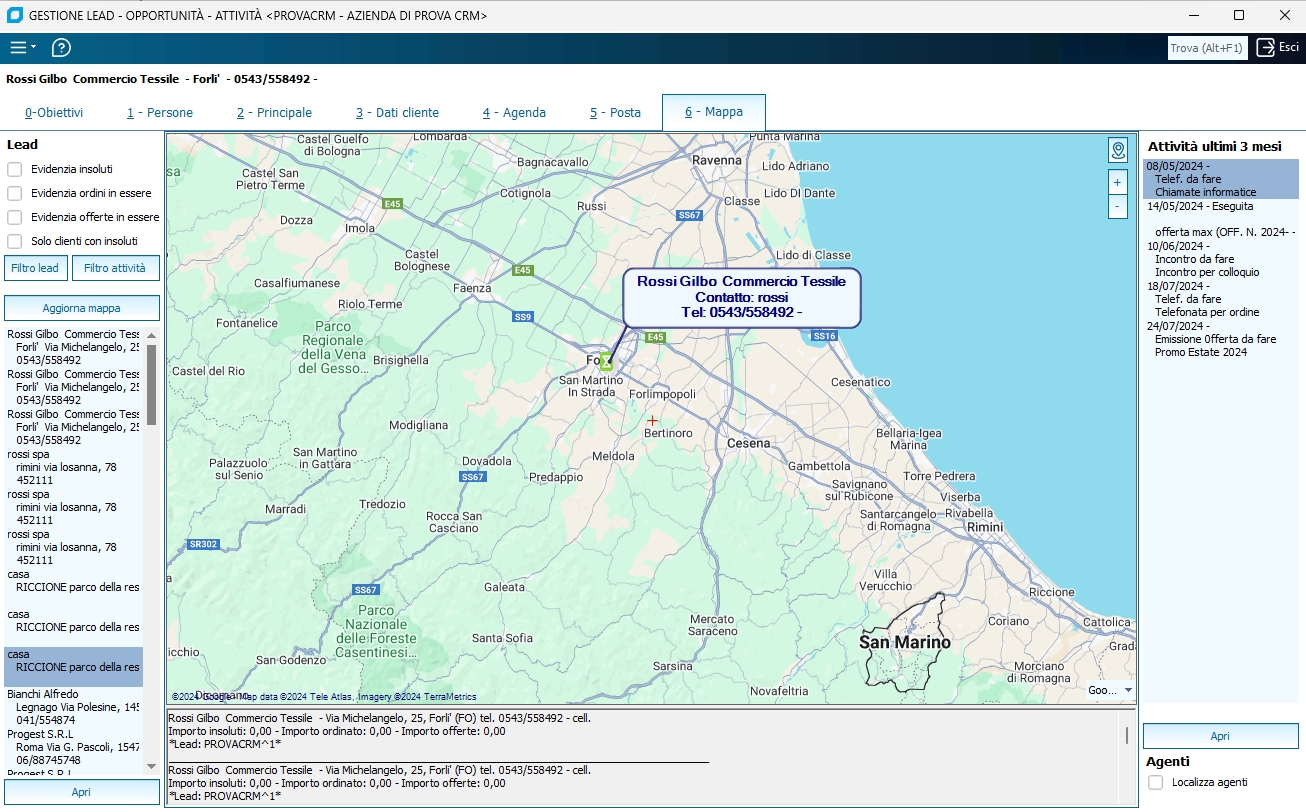Click the red crosshair near Bertinoro

tap(652, 421)
